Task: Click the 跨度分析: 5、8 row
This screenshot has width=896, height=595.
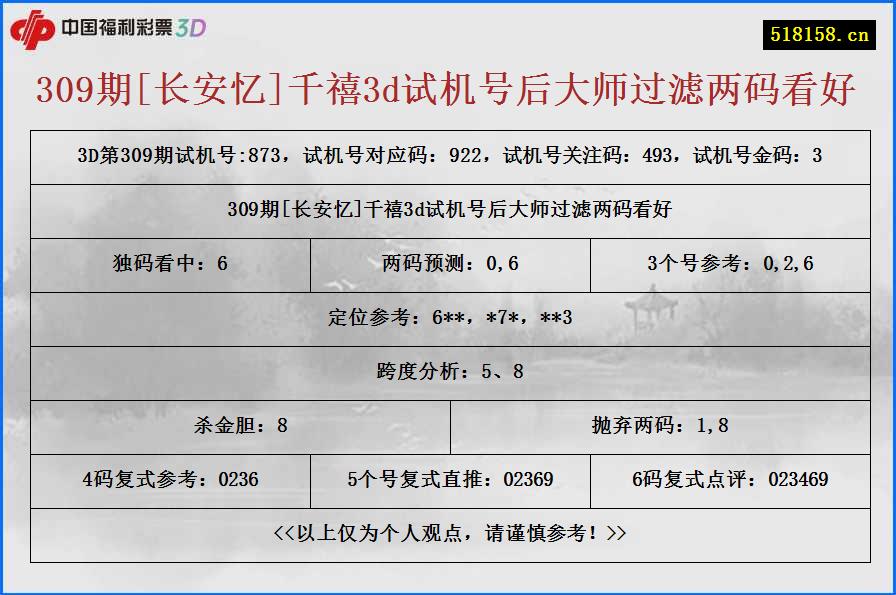Action: 448,373
